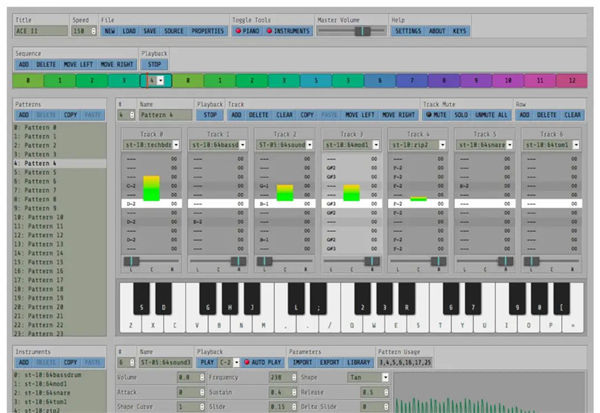This screenshot has width=600, height=413.
Task: Click the purple sequence block 10
Action: (508, 80)
